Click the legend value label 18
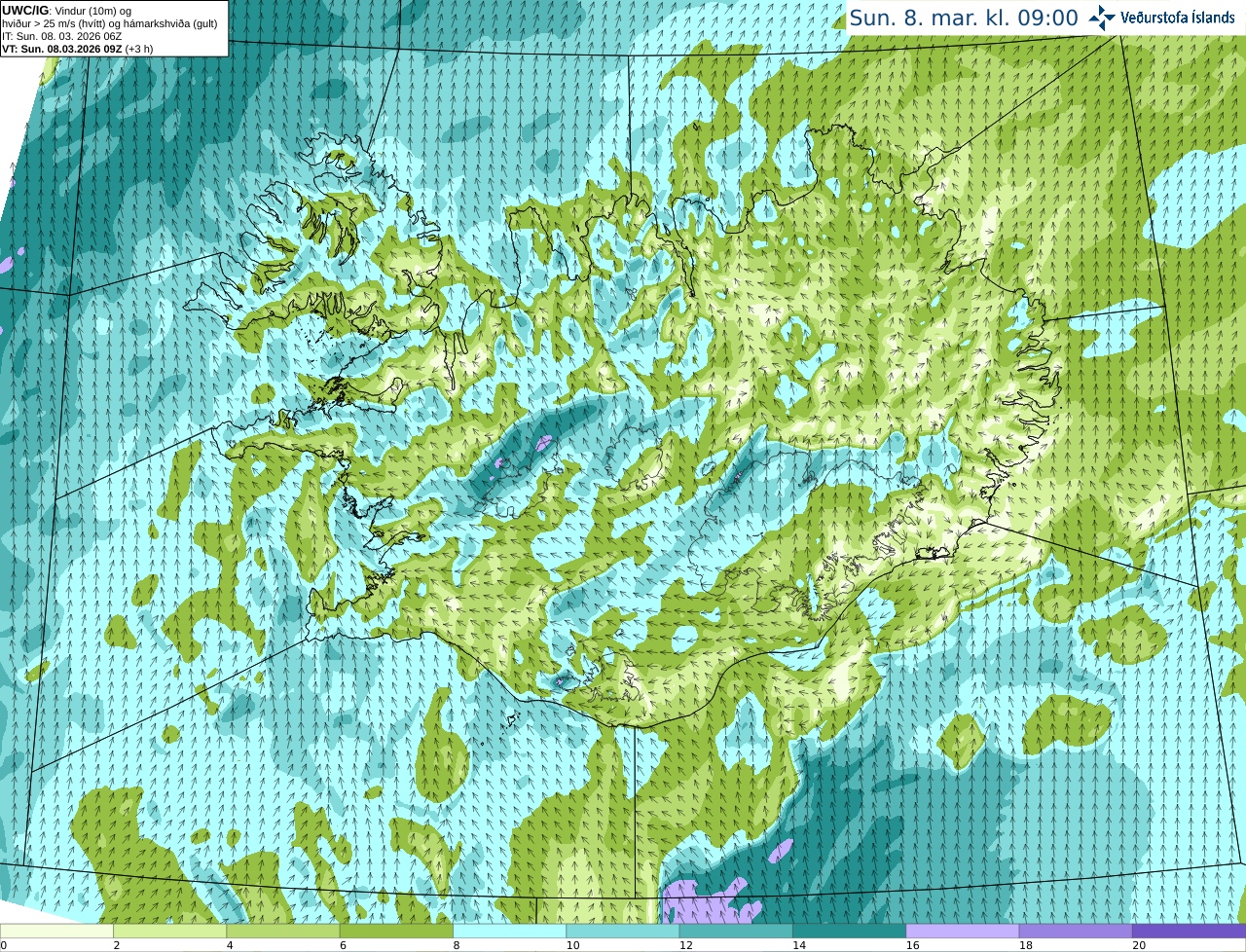The height and width of the screenshot is (952, 1246). coord(1026,945)
